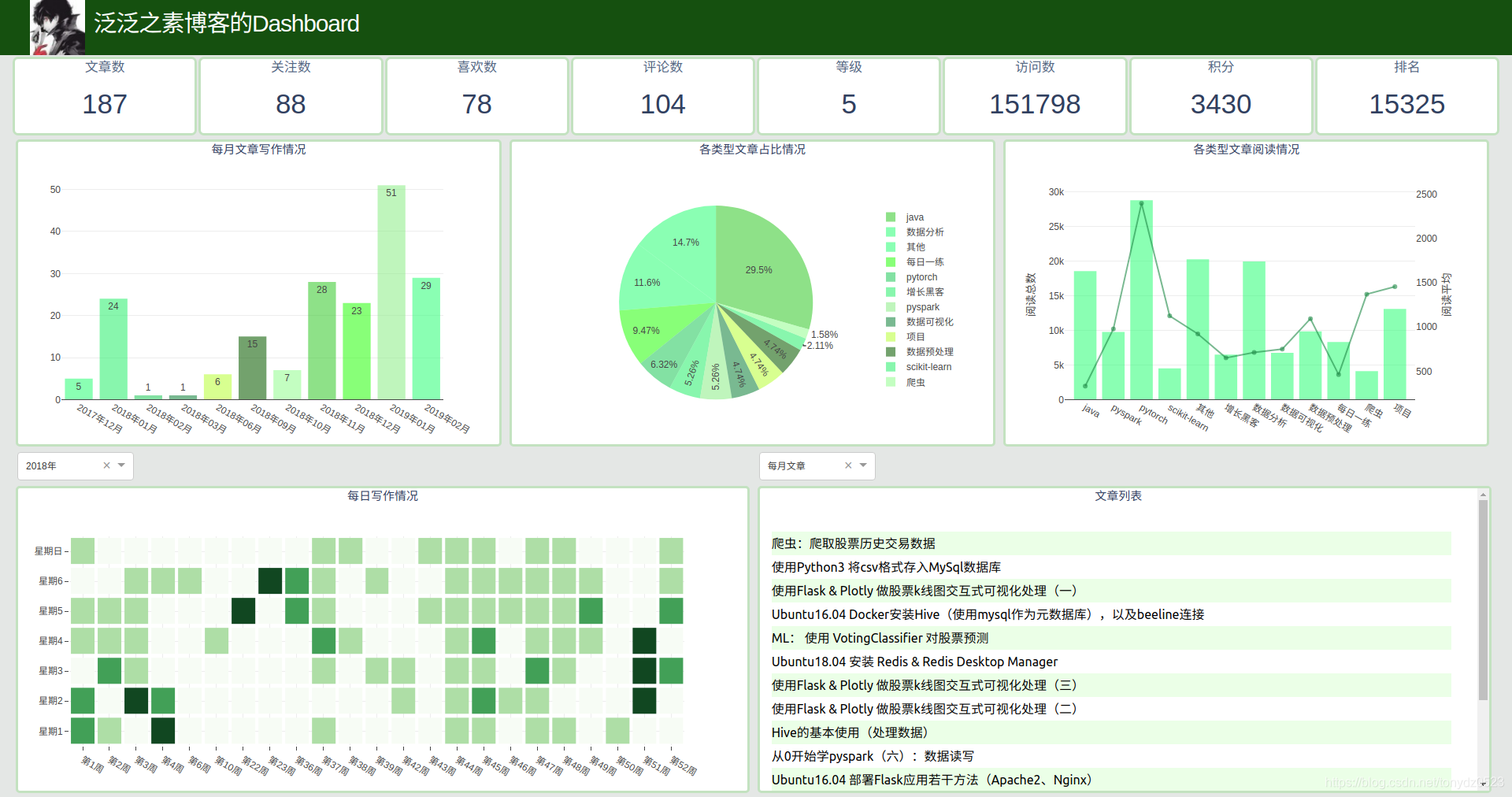Clear the 2018年 filter using its x icon

pos(106,465)
